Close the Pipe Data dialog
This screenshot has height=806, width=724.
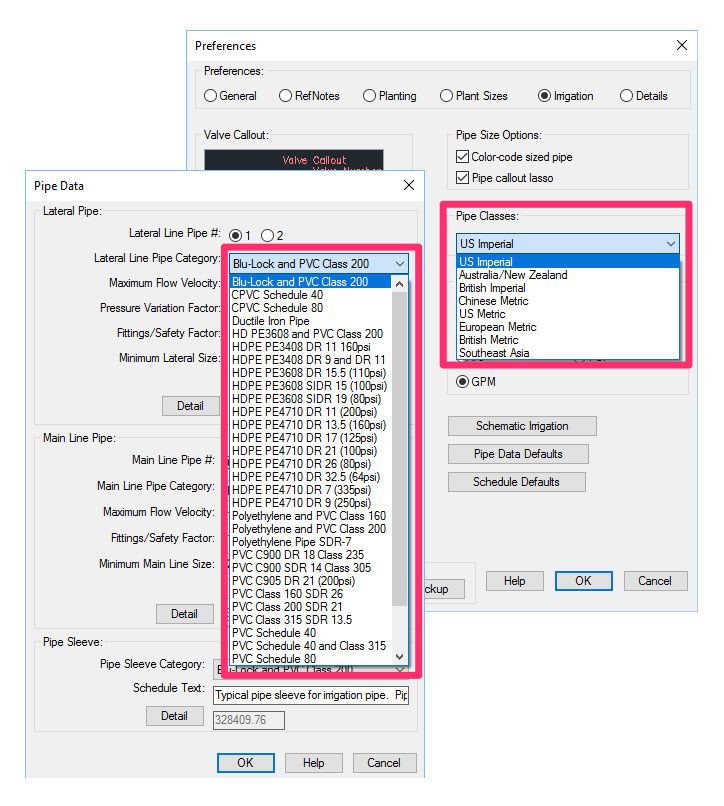[408, 185]
